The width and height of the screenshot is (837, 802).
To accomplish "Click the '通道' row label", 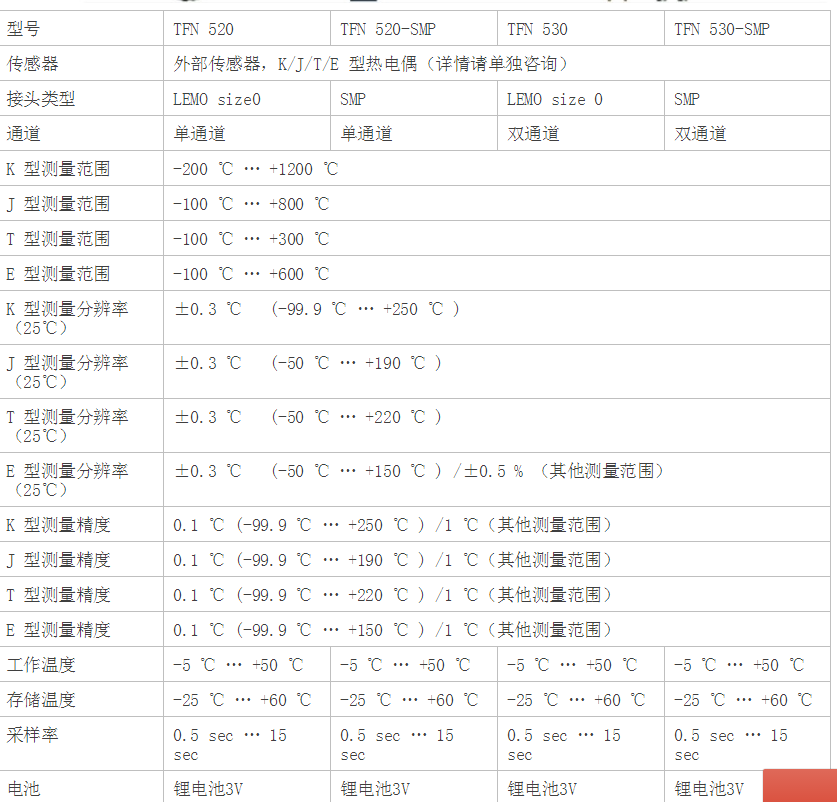I will pos(23,133).
